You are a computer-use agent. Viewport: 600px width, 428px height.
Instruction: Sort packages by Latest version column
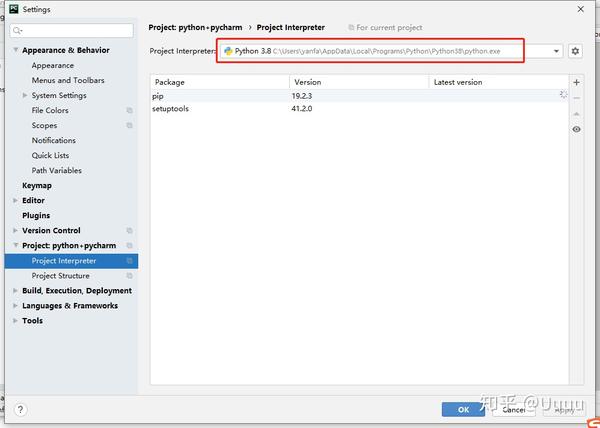(x=498, y=82)
